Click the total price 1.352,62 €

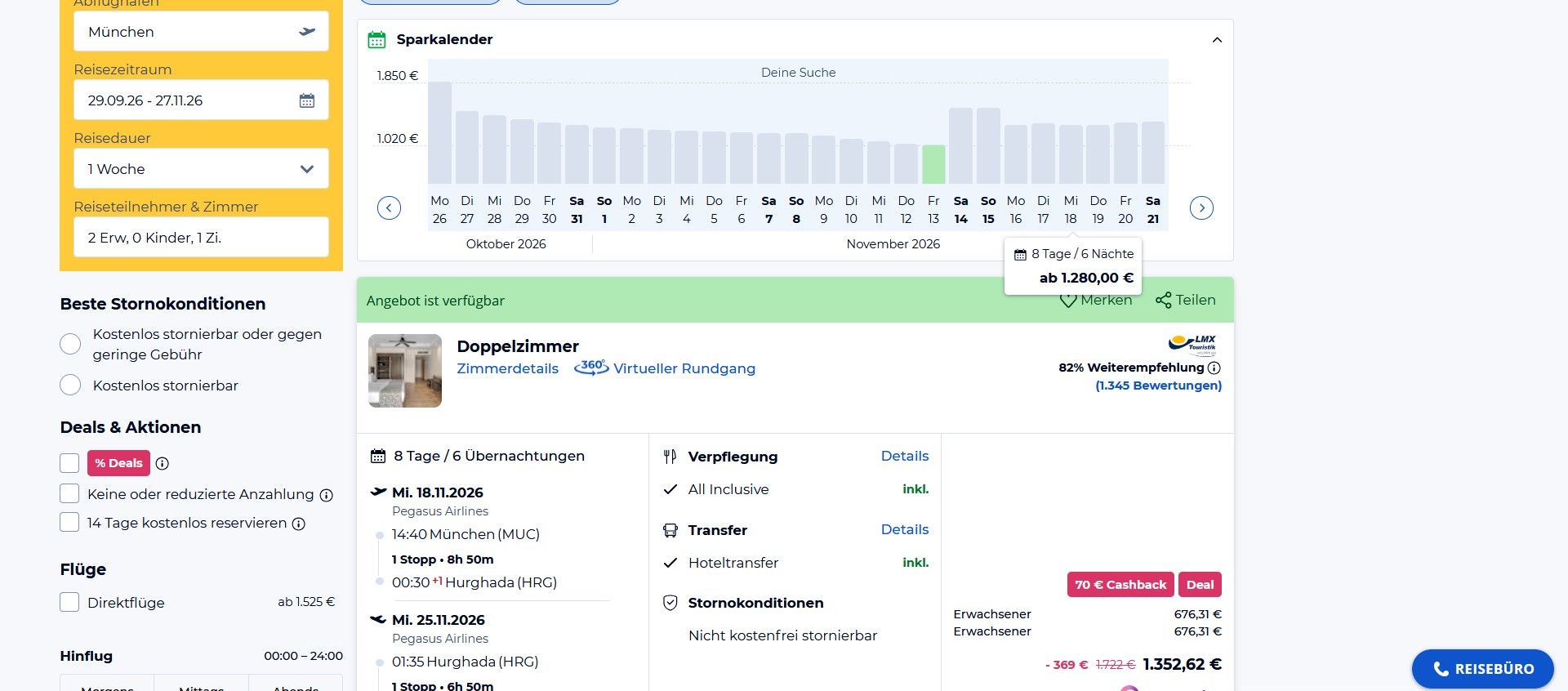[1183, 664]
